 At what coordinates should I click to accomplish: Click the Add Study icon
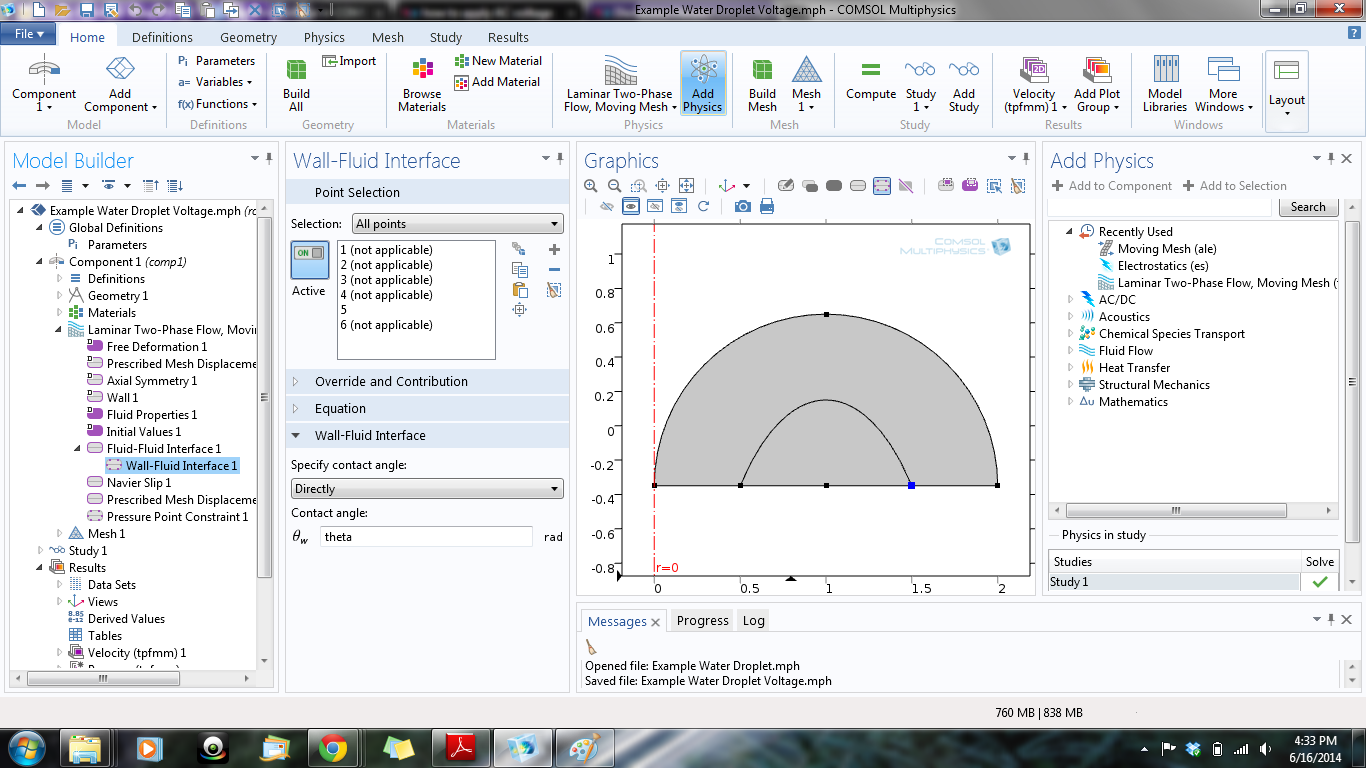coord(964,84)
